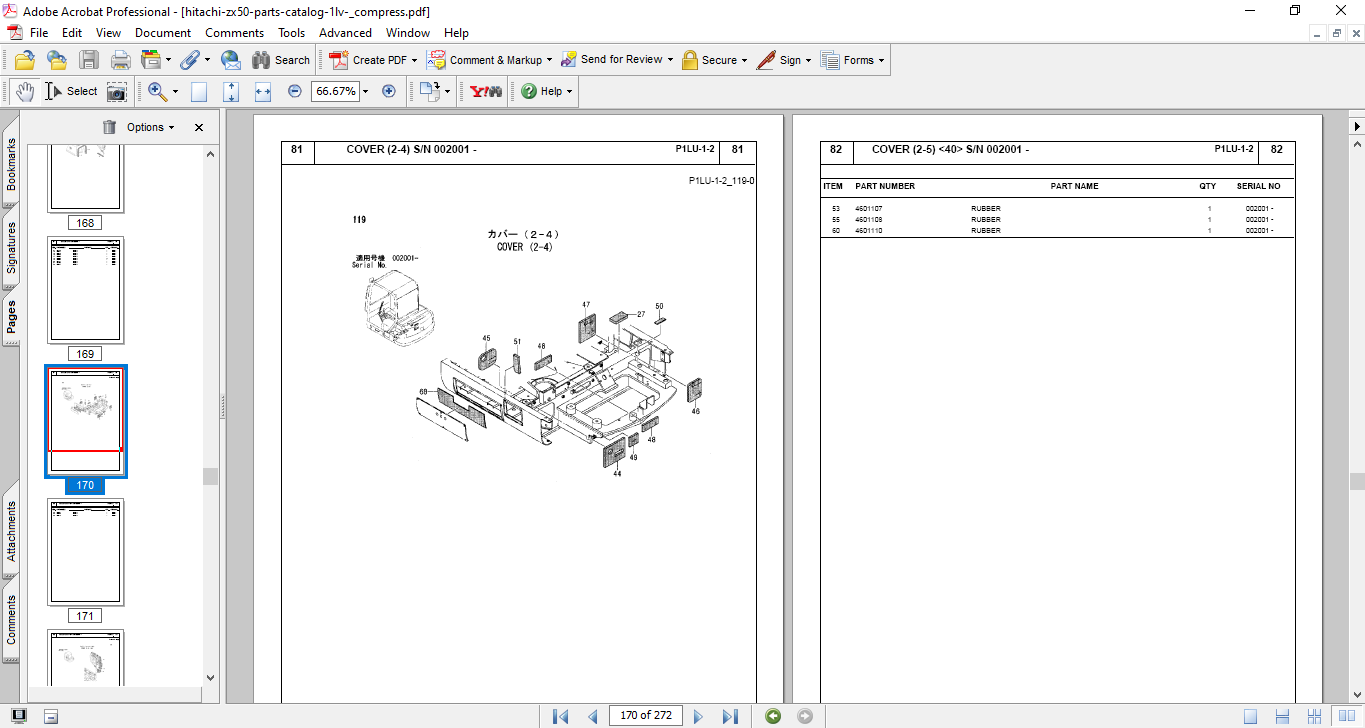Print the document with the Print icon
Viewport: 1365px width, 728px height.
click(x=120, y=59)
